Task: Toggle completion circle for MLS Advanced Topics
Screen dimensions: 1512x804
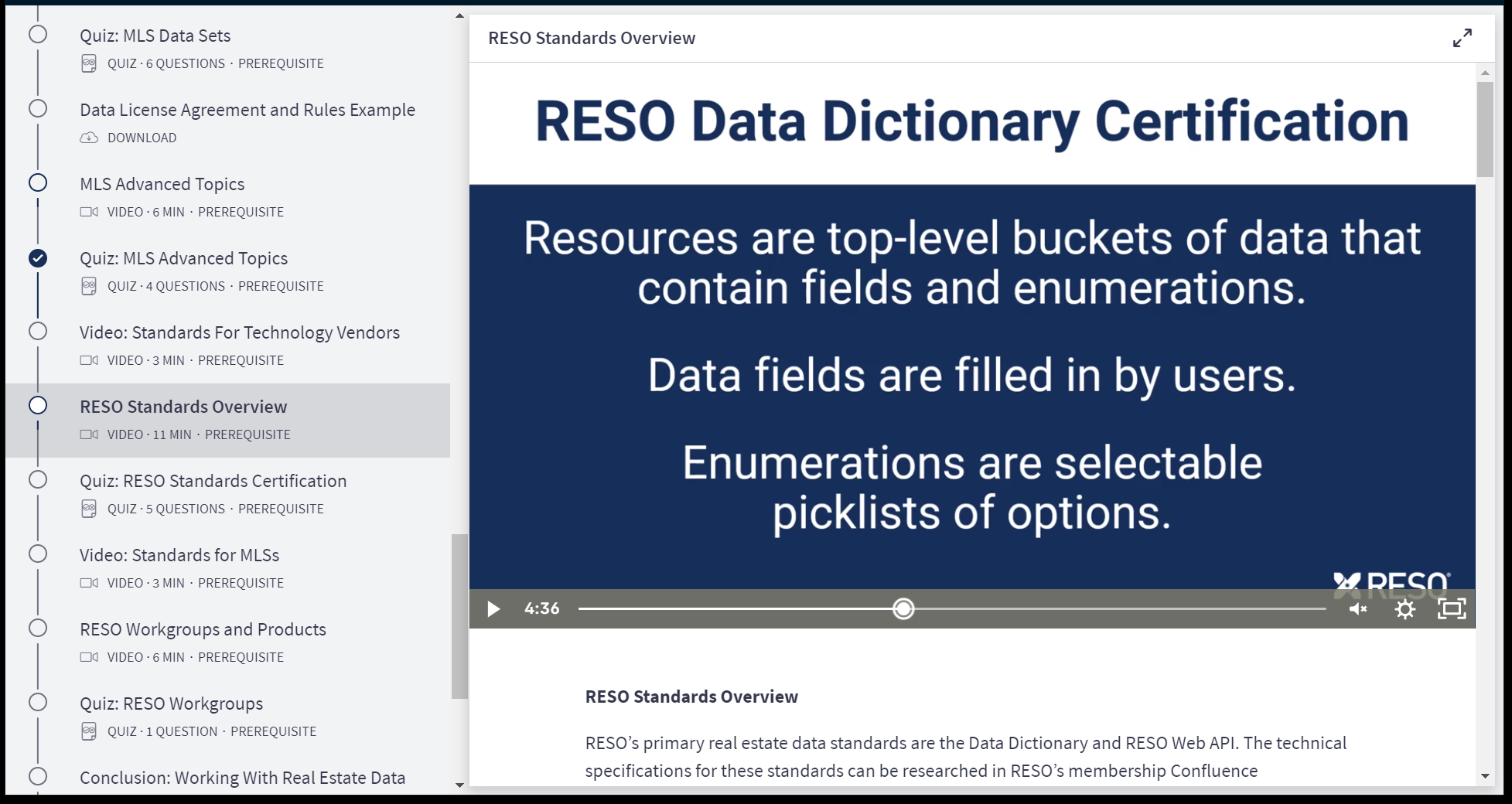Action: click(x=38, y=183)
